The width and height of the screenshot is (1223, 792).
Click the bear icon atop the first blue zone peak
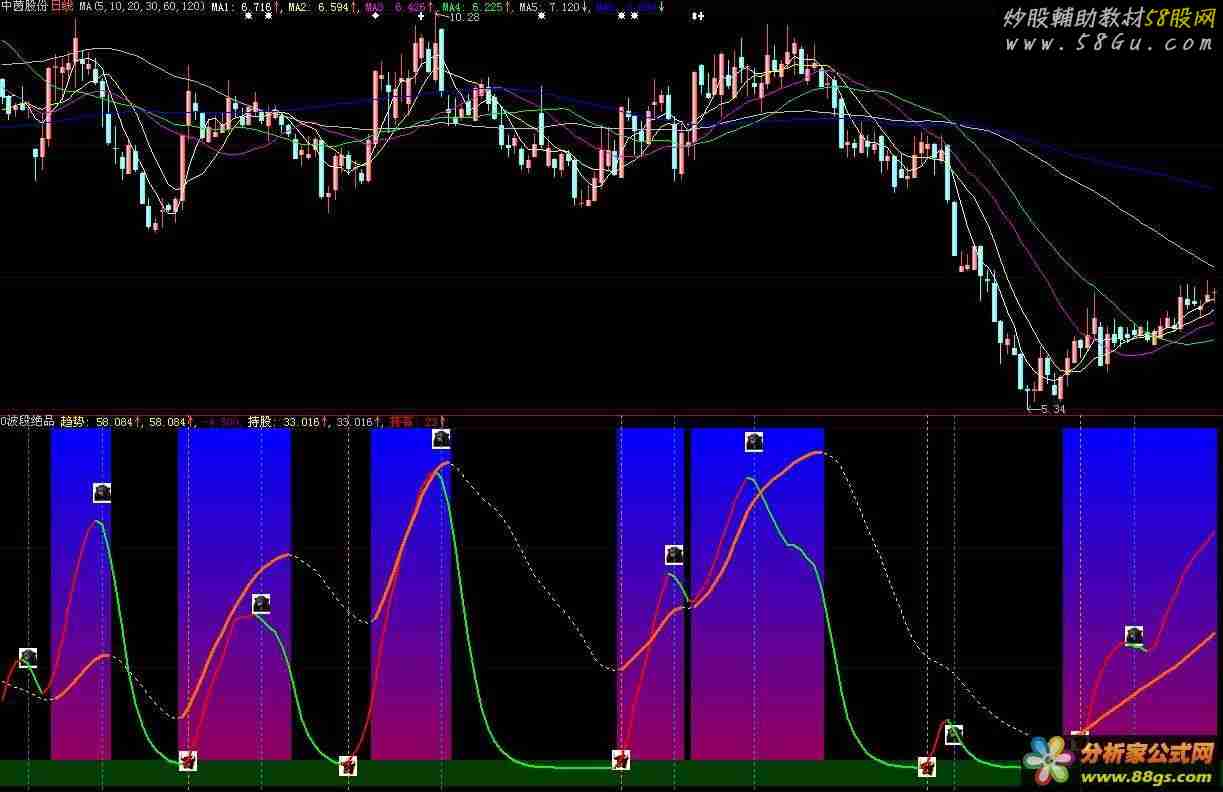(x=102, y=492)
